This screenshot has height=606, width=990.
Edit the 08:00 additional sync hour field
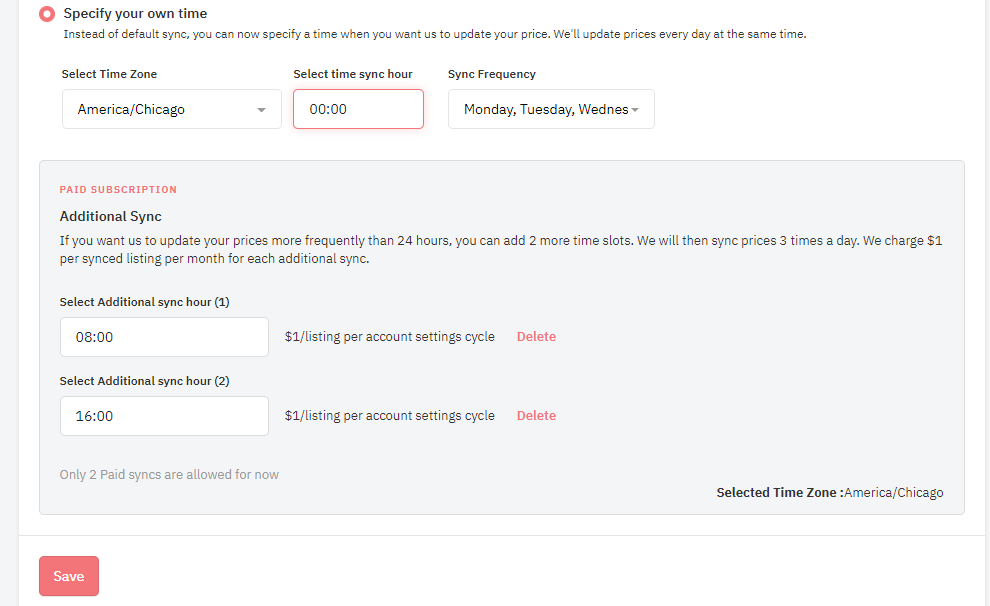(164, 337)
